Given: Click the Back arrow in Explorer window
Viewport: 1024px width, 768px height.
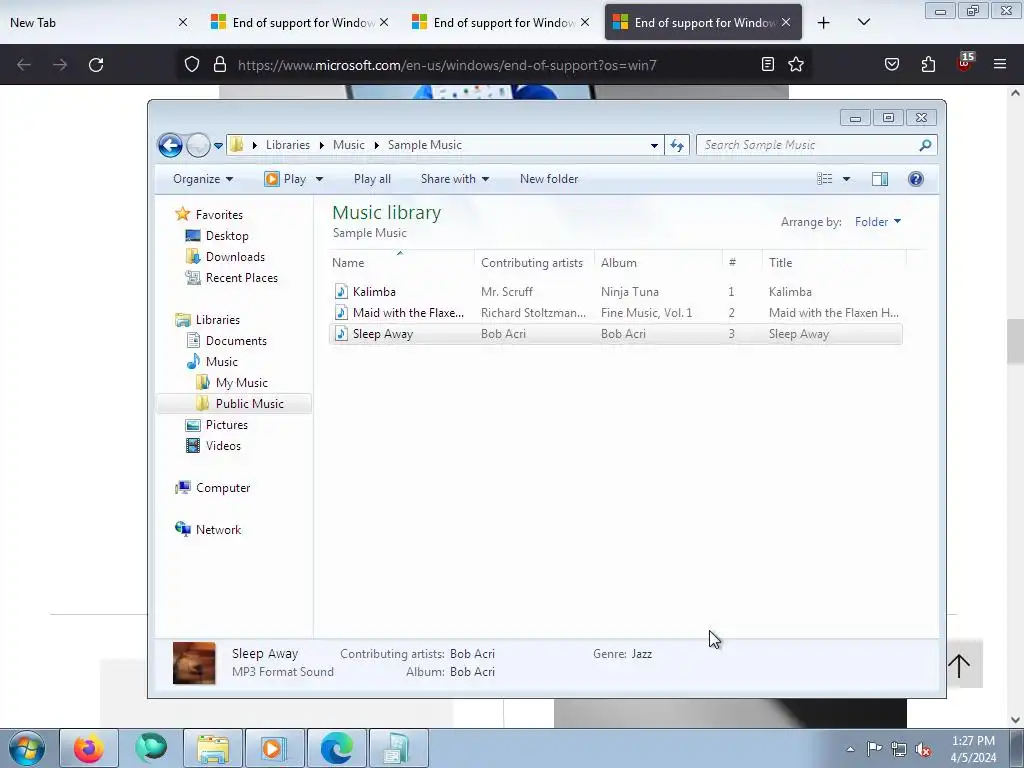Looking at the screenshot, I should (x=170, y=145).
